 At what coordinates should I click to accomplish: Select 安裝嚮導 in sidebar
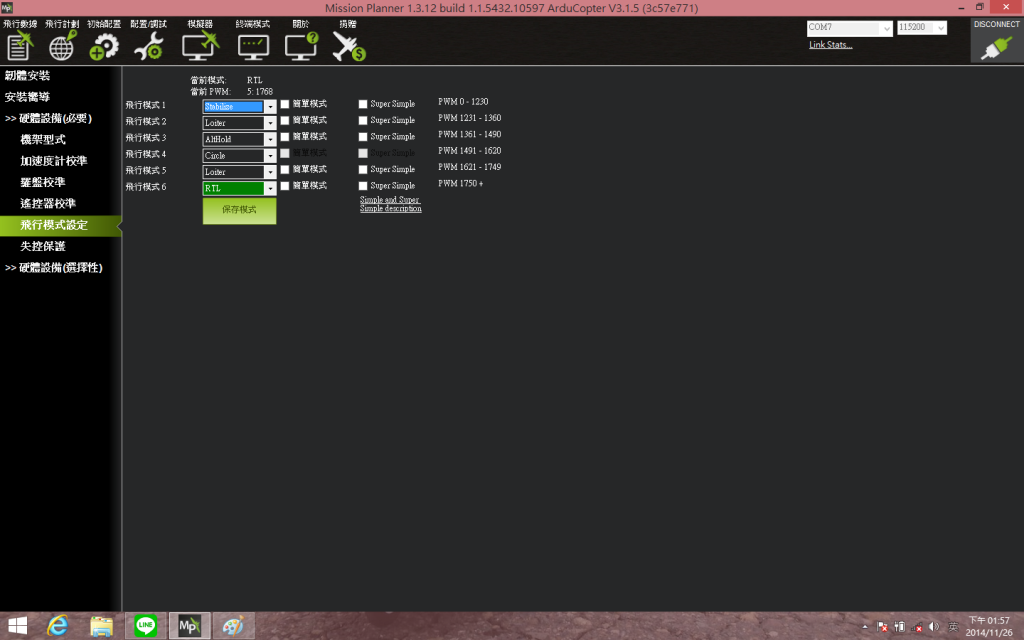pyautogui.click(x=27, y=97)
